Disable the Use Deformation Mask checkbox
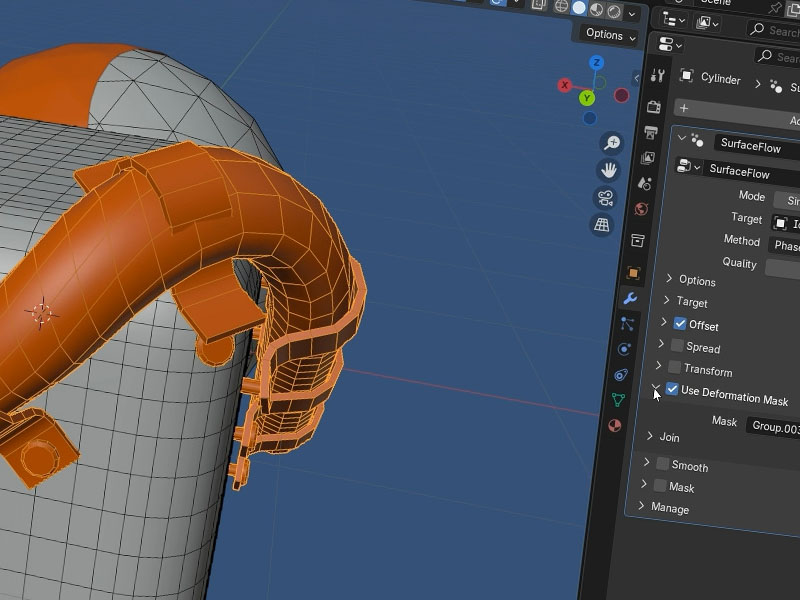 point(672,390)
